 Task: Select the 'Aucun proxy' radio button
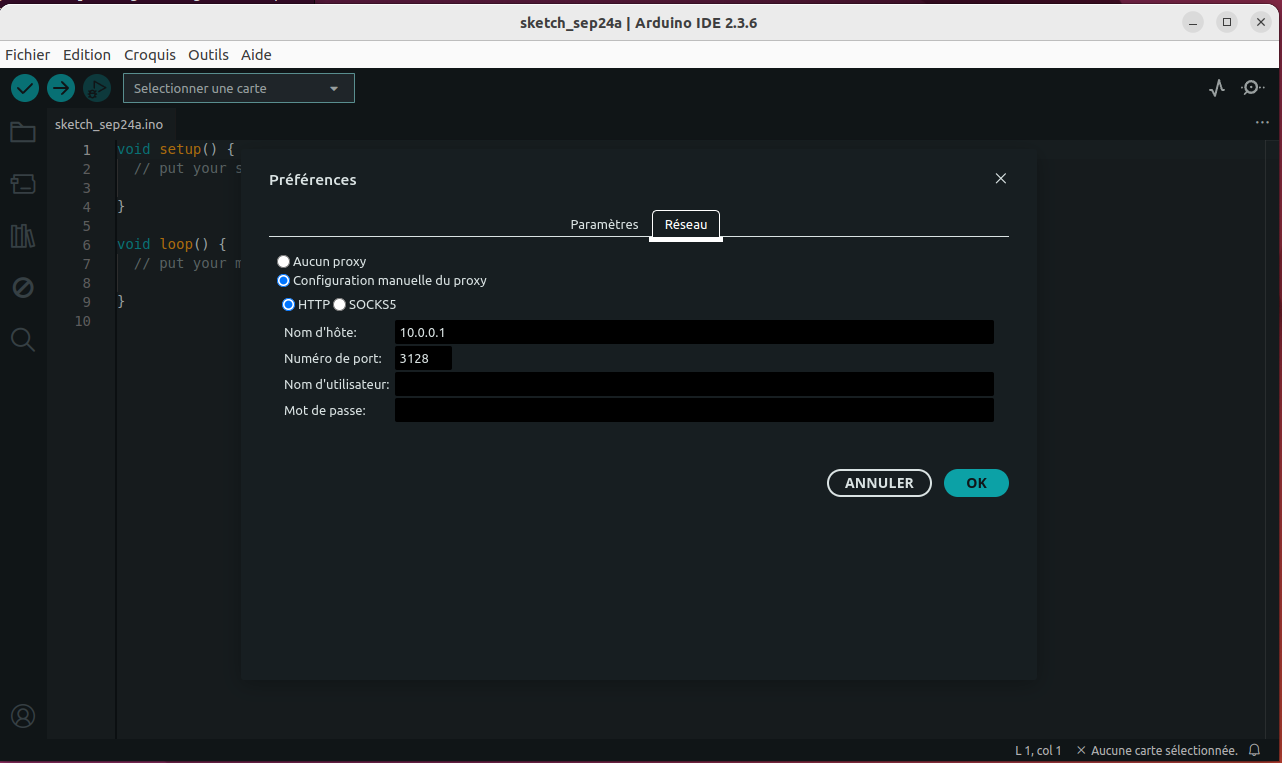point(284,261)
